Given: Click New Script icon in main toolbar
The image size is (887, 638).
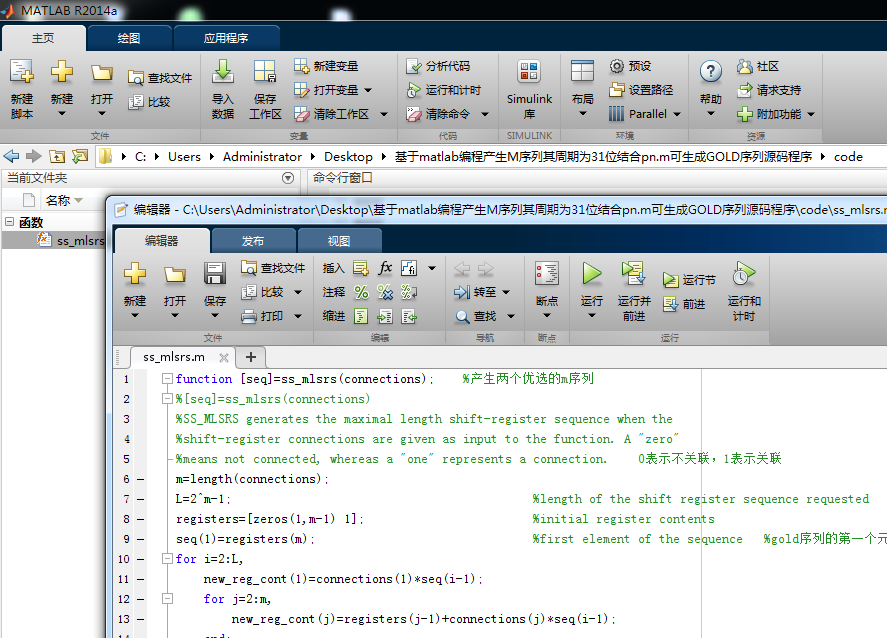Looking at the screenshot, I should (21, 72).
